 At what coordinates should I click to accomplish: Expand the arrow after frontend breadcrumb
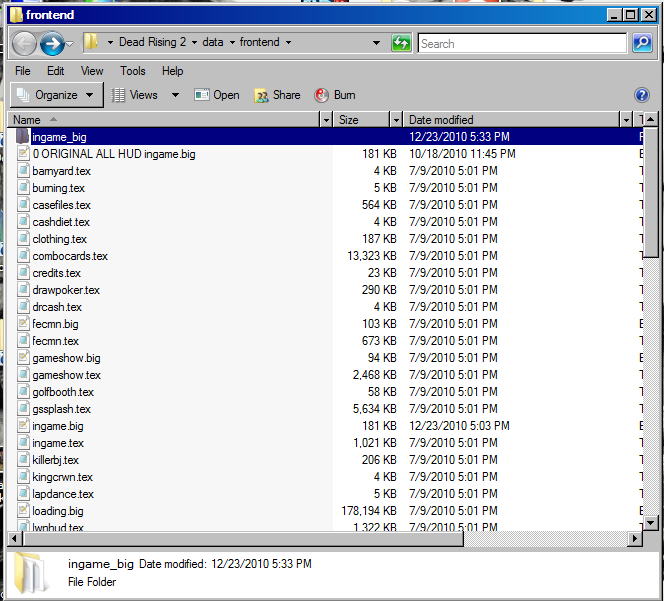coord(288,43)
